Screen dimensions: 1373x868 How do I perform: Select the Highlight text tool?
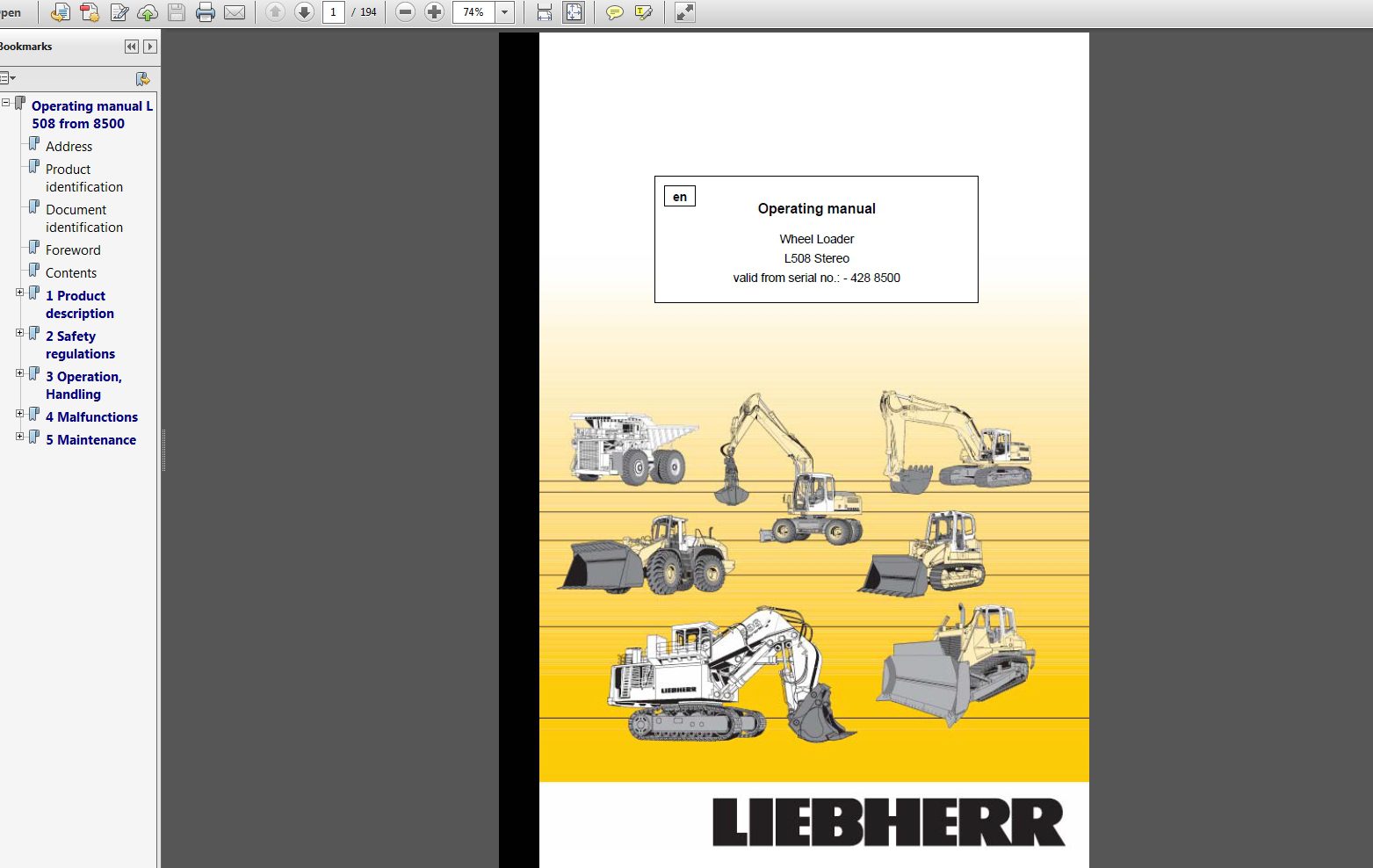[644, 12]
